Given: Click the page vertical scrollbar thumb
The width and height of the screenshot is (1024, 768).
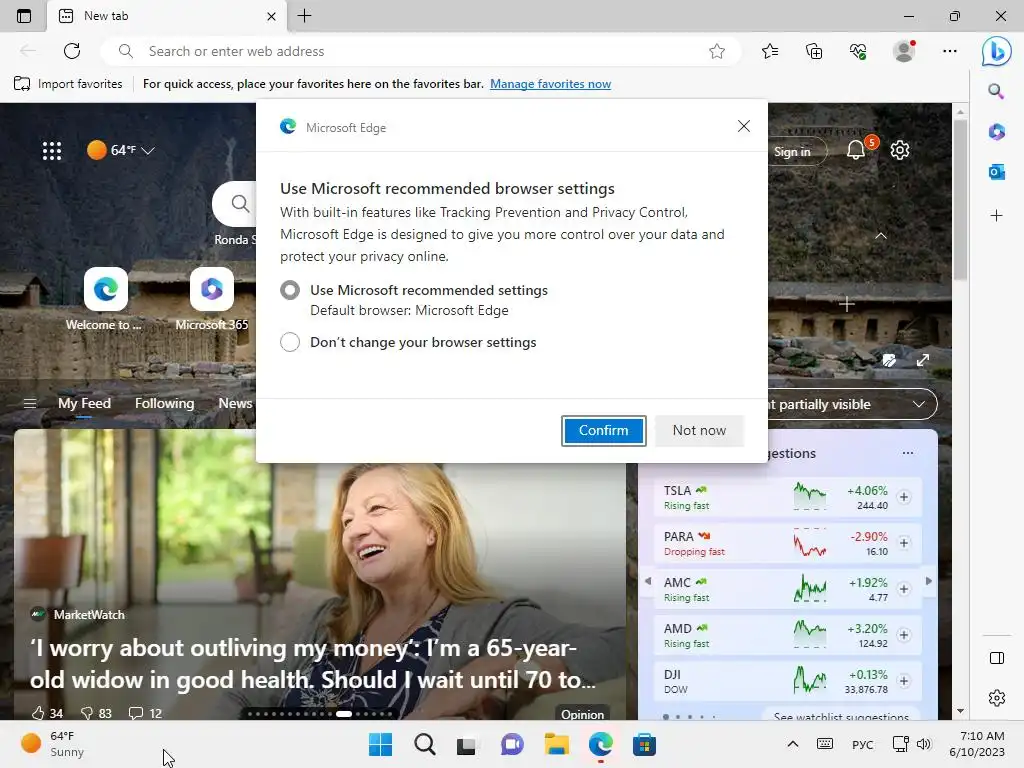Looking at the screenshot, I should pos(960,200).
